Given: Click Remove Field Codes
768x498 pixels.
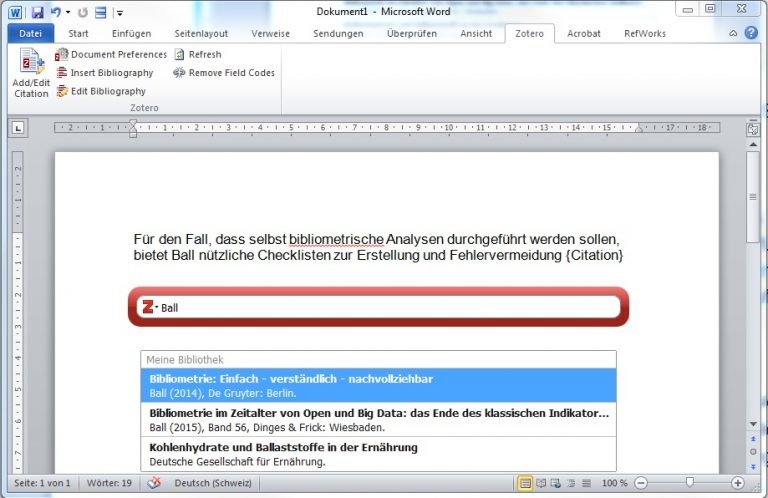Looking at the screenshot, I should [224, 73].
